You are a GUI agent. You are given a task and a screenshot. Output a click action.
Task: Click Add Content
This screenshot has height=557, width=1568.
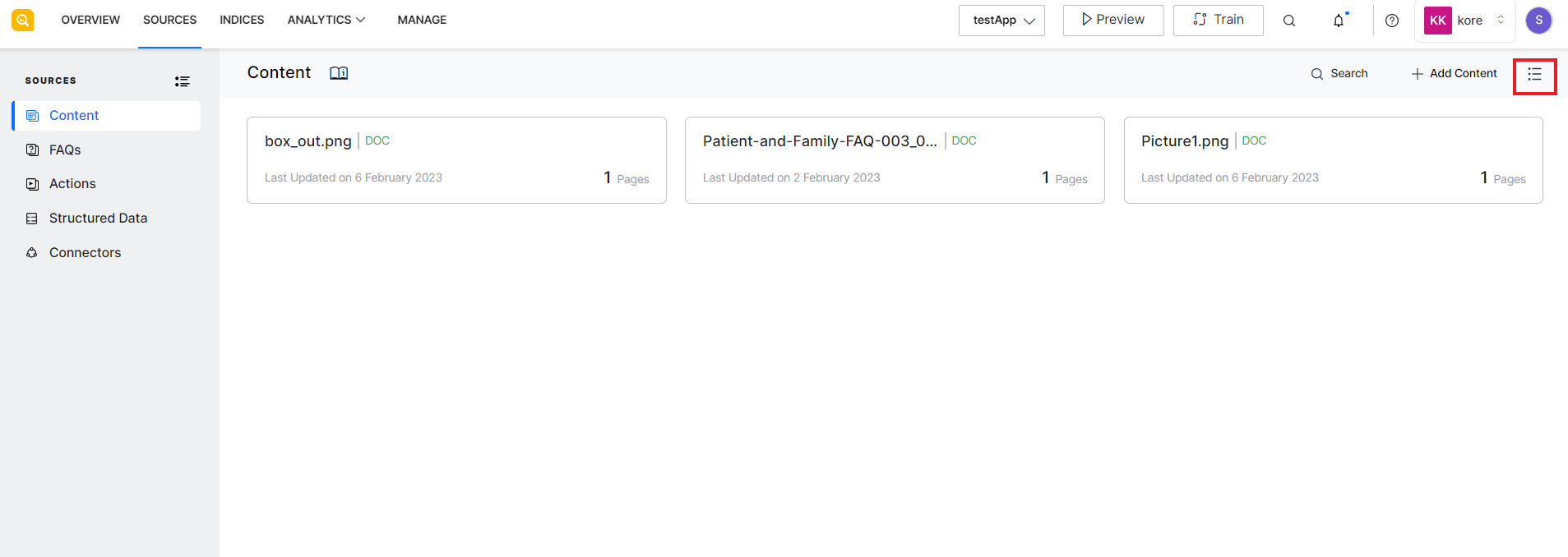click(1453, 73)
